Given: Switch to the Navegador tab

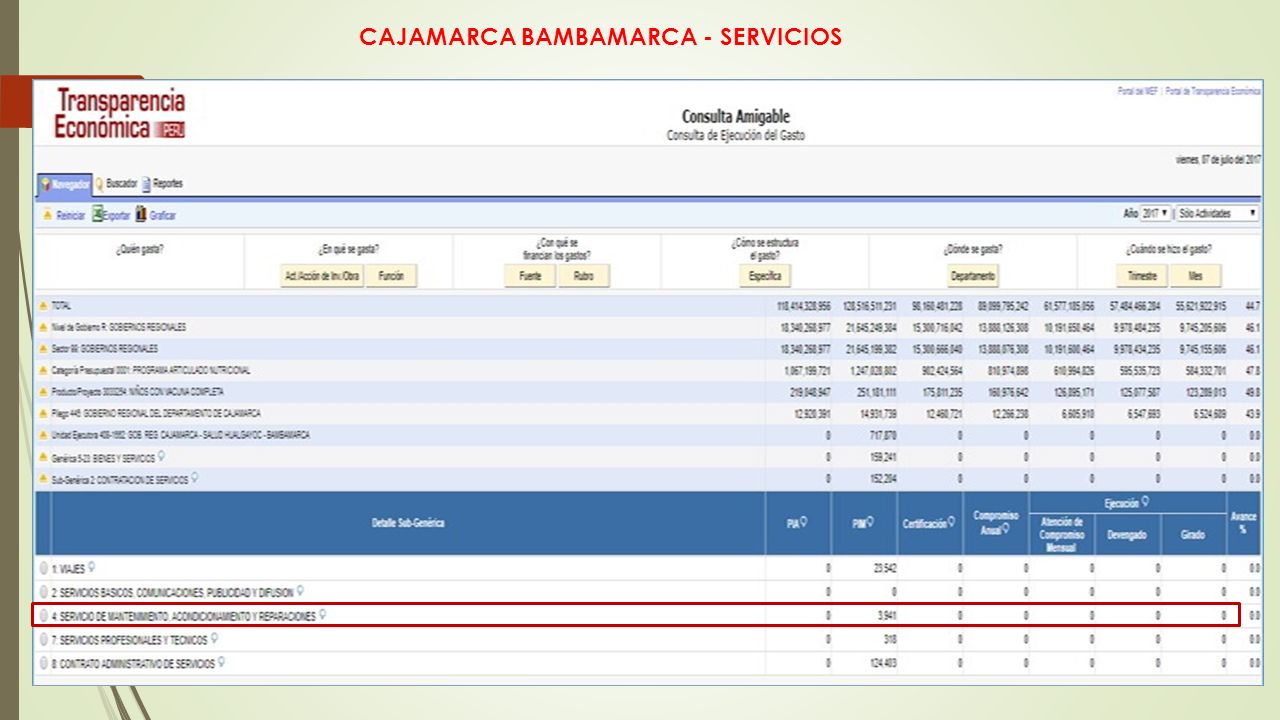Looking at the screenshot, I should 65,184.
